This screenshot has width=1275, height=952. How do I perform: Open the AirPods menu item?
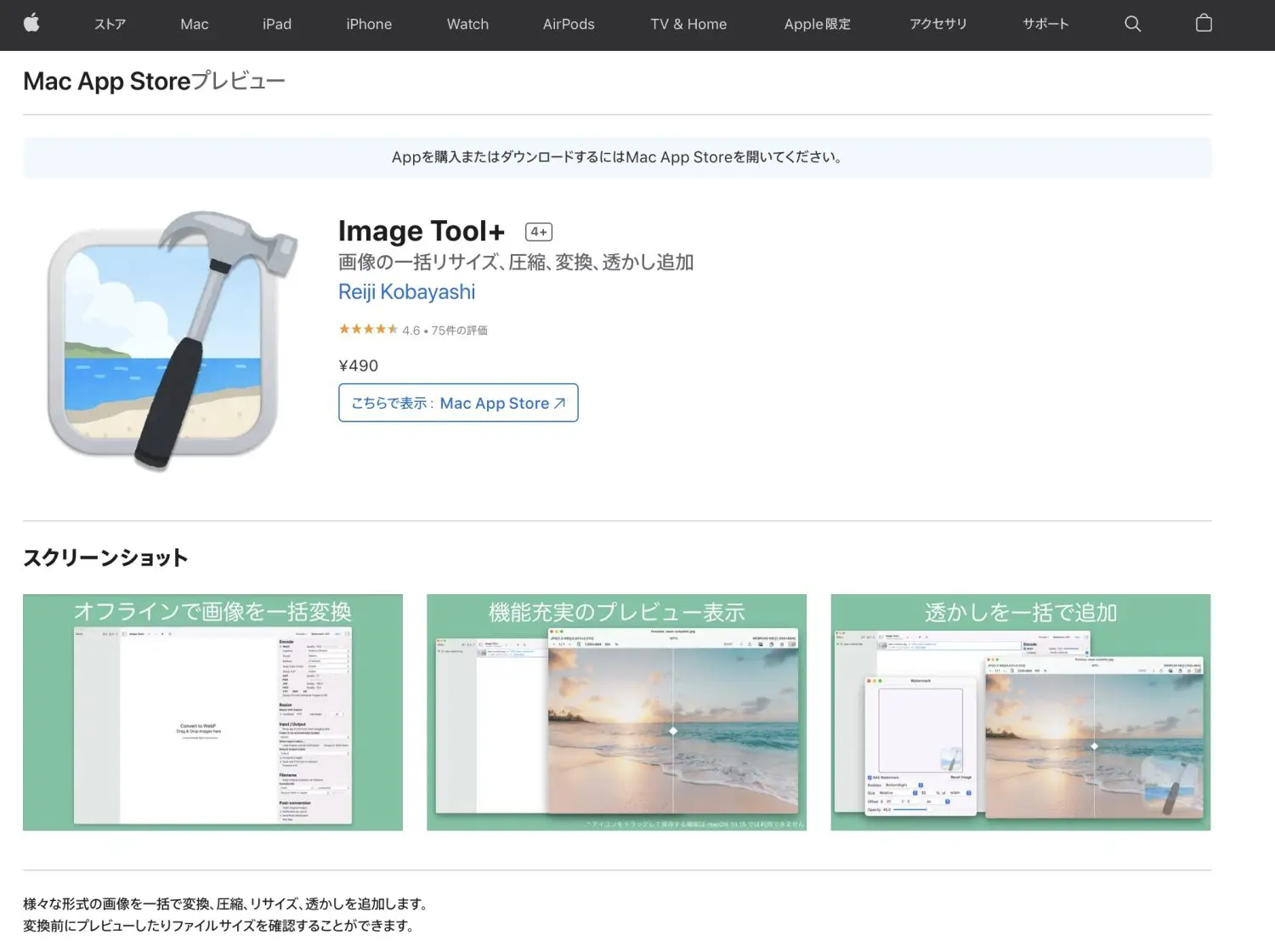569,24
